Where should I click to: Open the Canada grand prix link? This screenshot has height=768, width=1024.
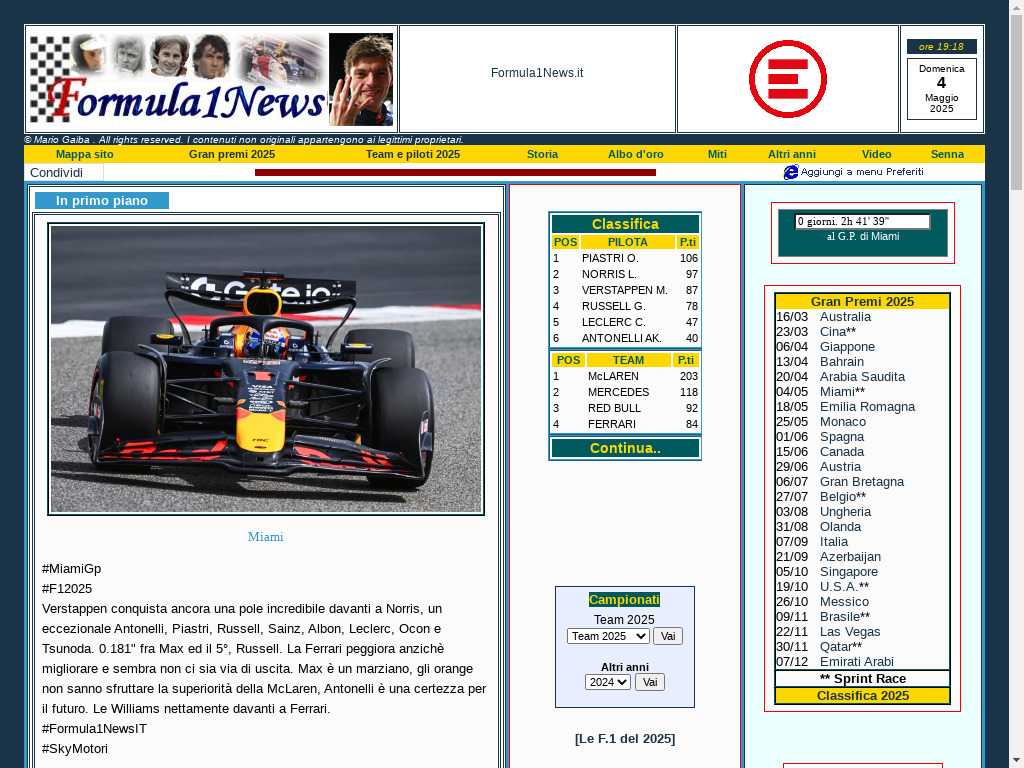[x=842, y=452]
